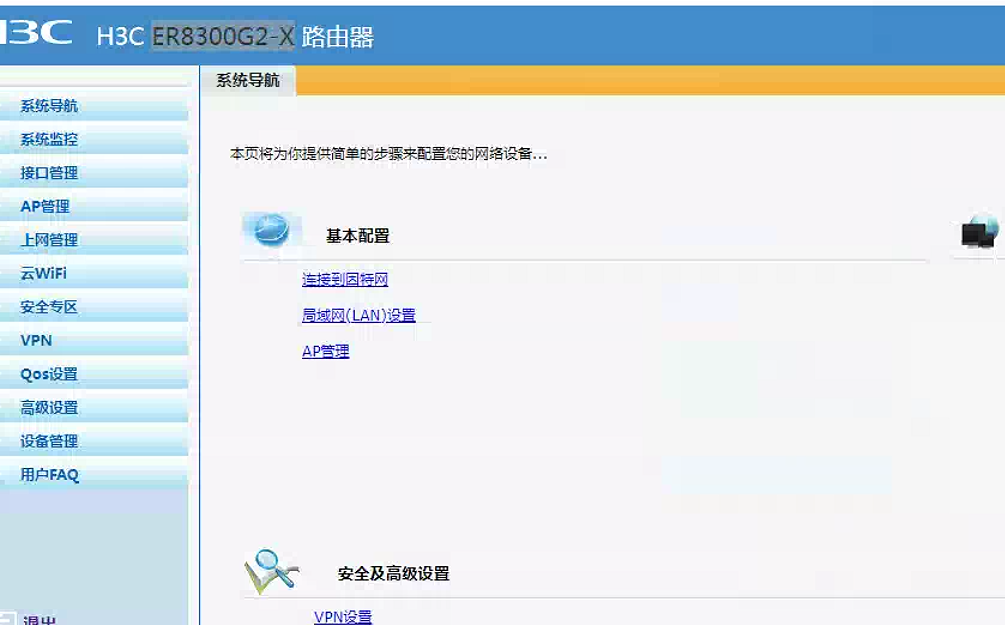The image size is (1005, 625).
Task: Open the VPN设置 link
Action: tap(343, 617)
